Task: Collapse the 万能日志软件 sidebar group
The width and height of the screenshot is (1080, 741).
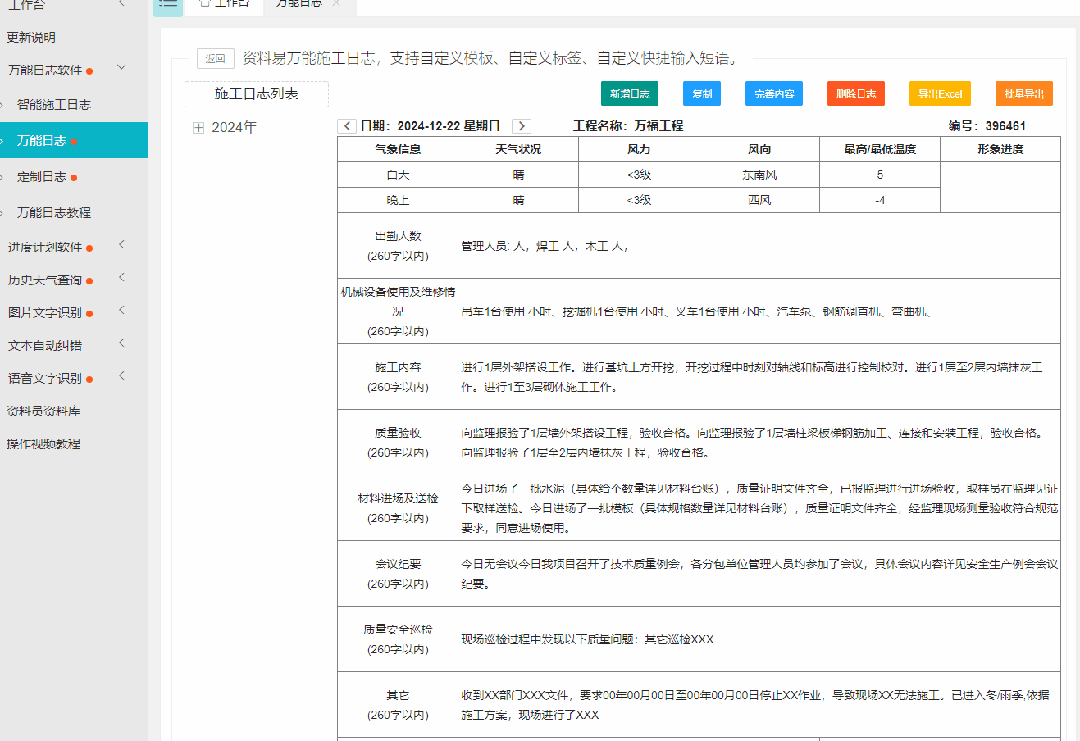Action: pyautogui.click(x=121, y=67)
